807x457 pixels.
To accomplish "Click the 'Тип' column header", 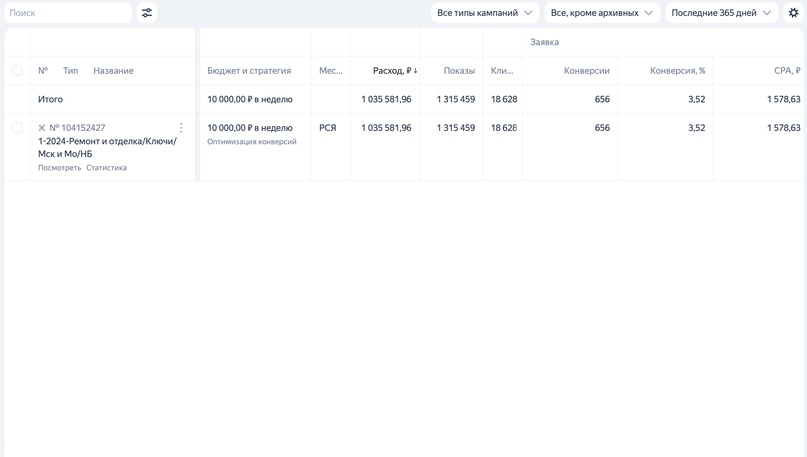I will point(71,71).
